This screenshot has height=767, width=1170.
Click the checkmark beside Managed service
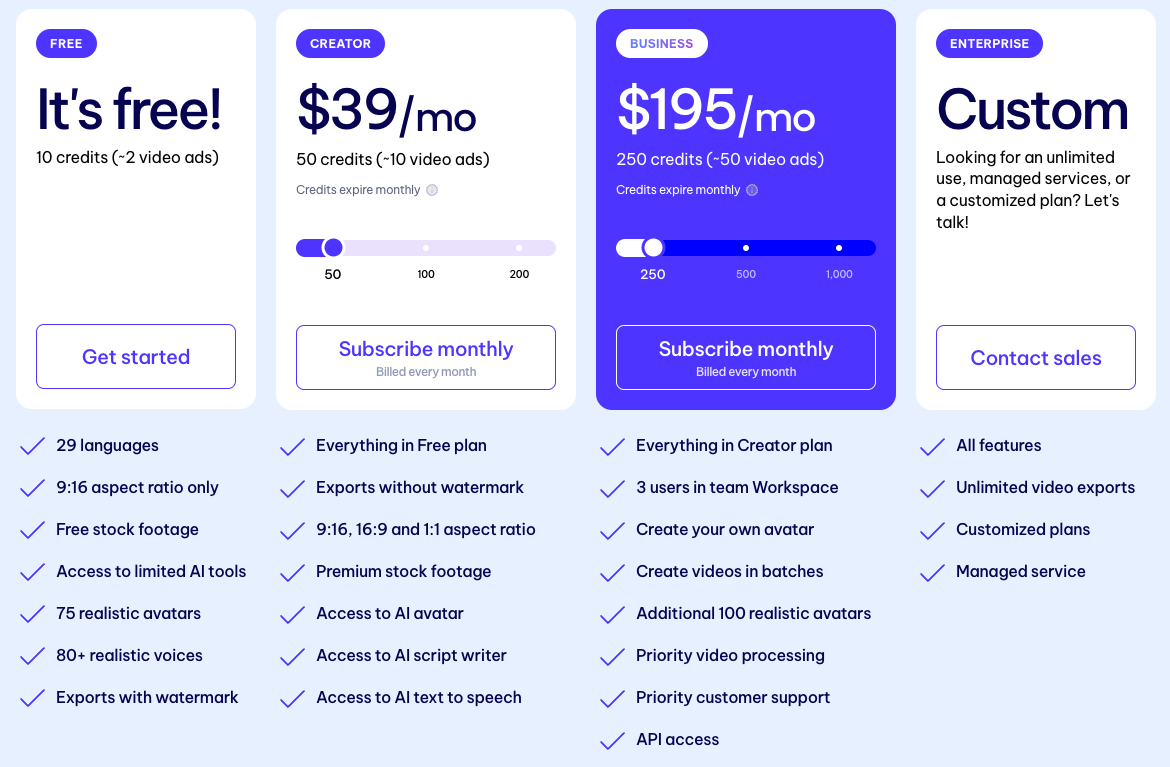pos(932,572)
